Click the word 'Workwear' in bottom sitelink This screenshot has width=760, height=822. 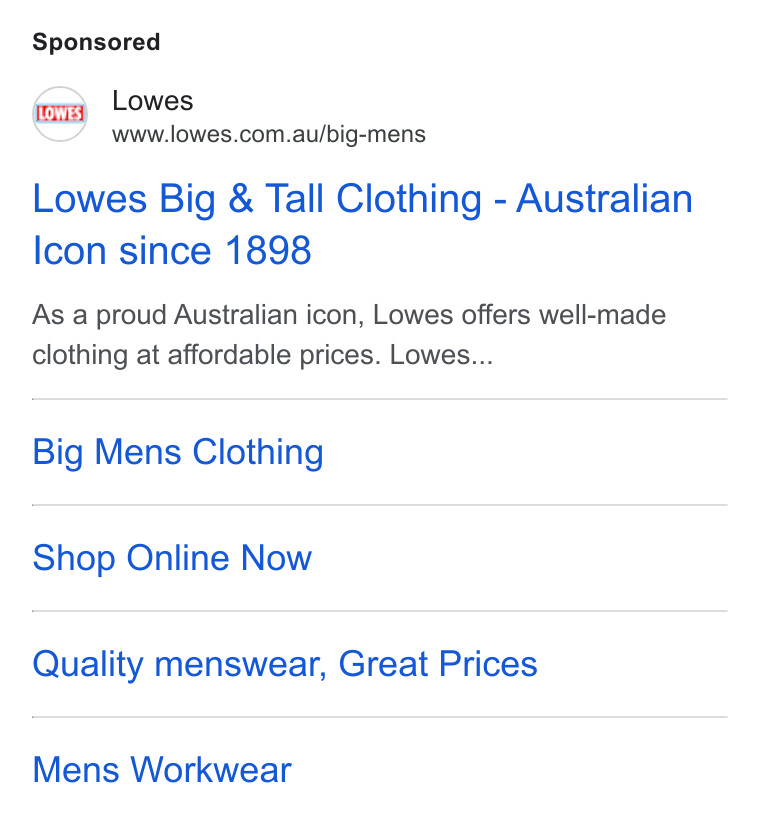point(211,770)
